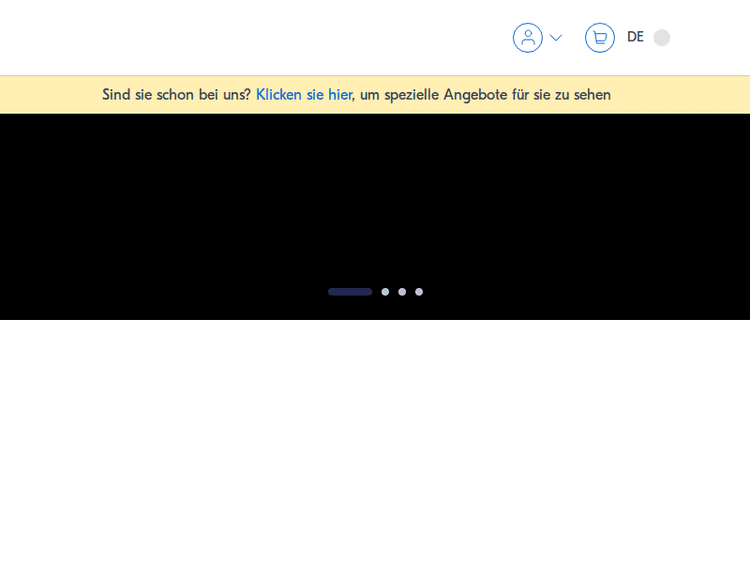Open the DE language selector
The image size is (750, 563).
(635, 37)
